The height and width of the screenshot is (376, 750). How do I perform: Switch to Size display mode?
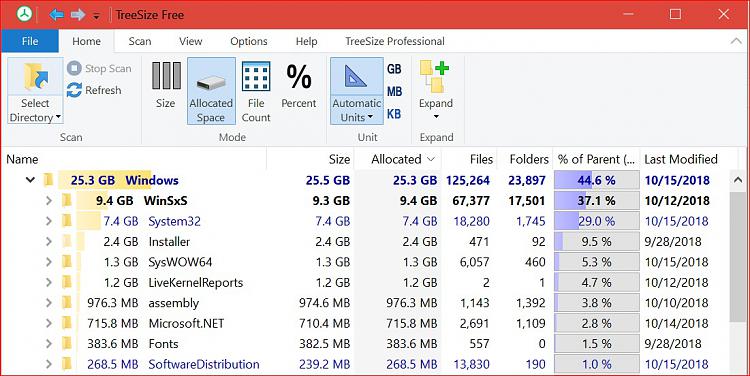pos(165,86)
